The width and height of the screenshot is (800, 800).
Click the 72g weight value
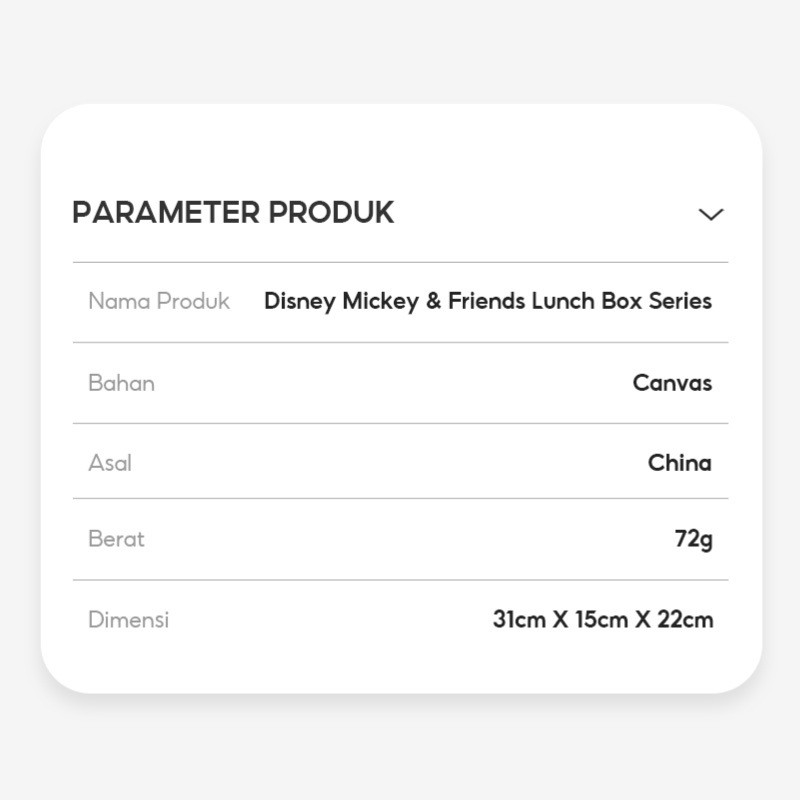[x=693, y=540]
